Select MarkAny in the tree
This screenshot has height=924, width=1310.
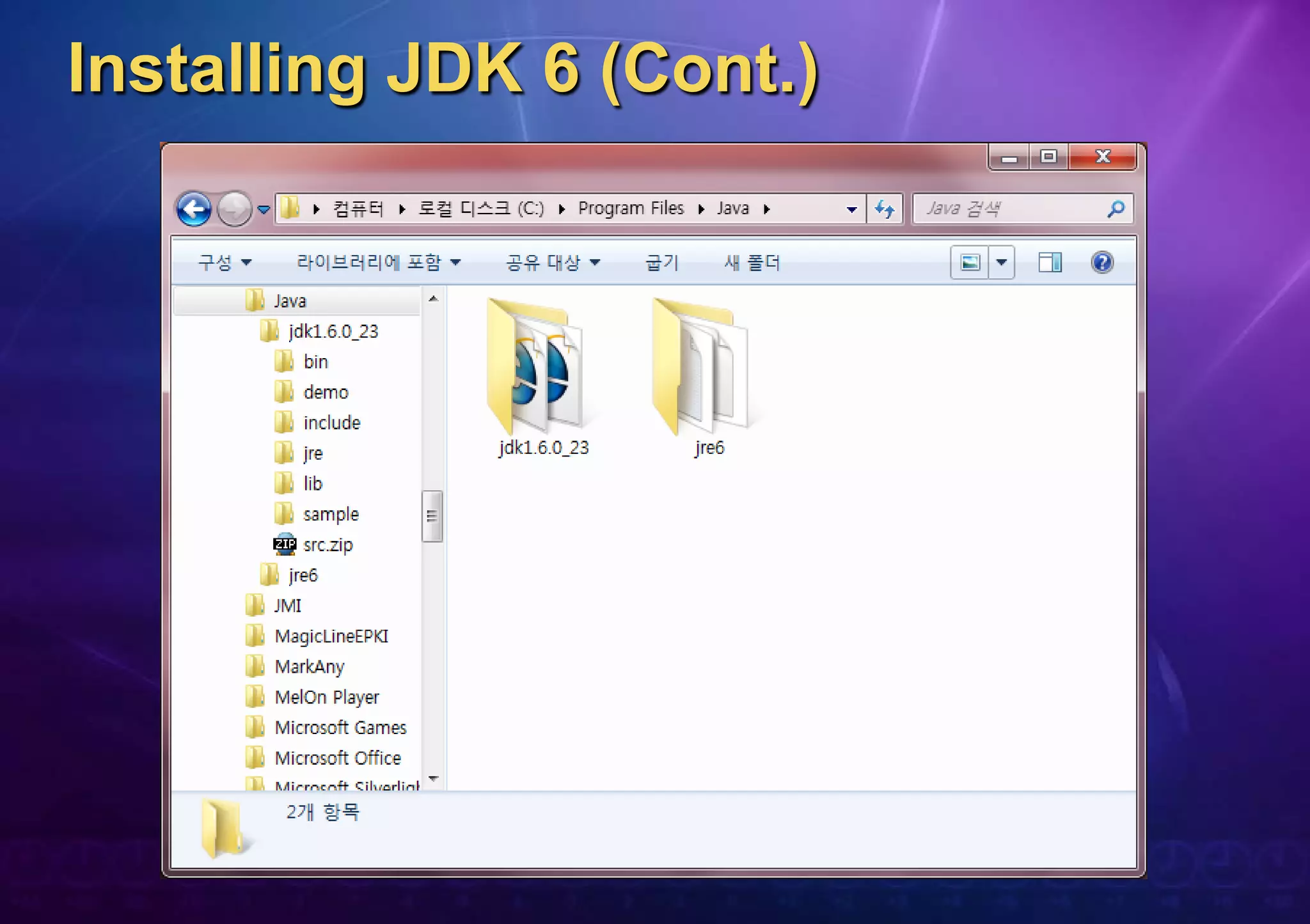coord(309,667)
